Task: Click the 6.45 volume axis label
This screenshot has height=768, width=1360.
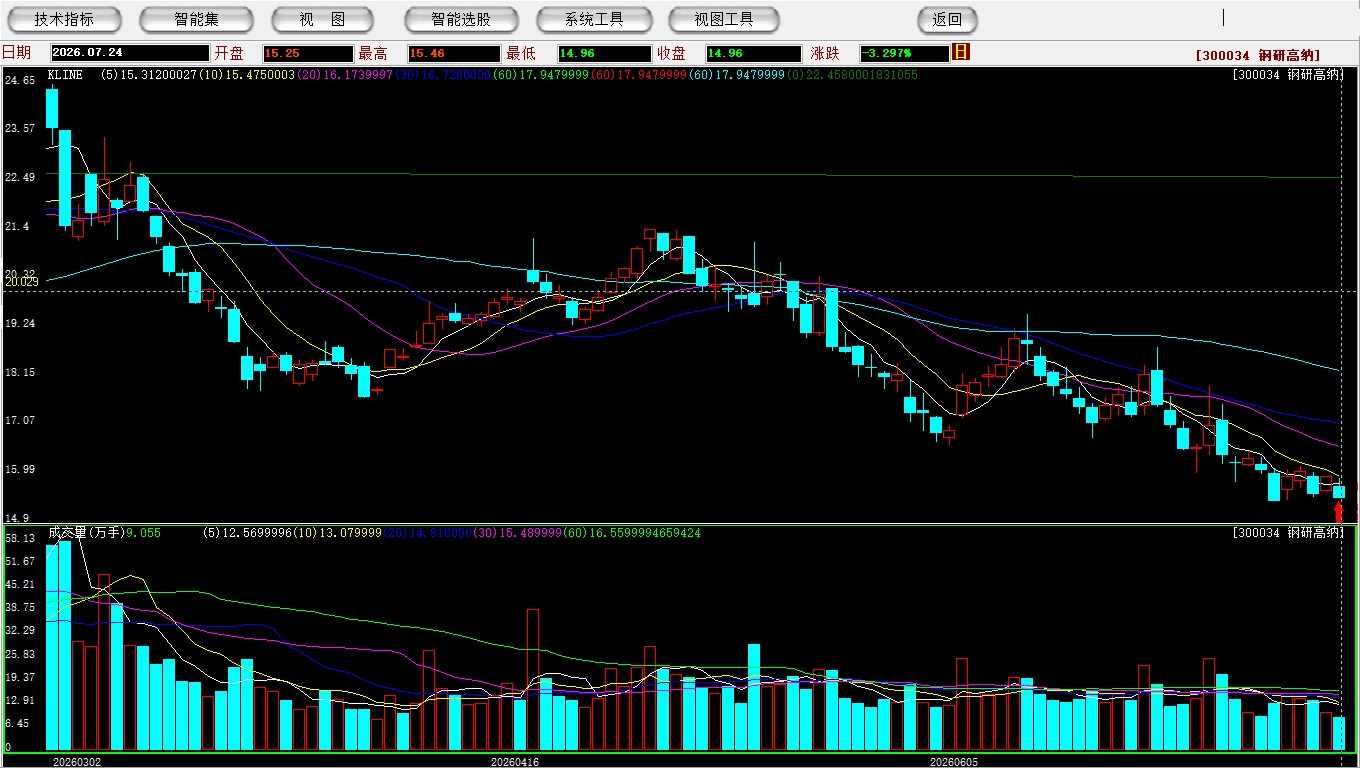Action: 17,723
